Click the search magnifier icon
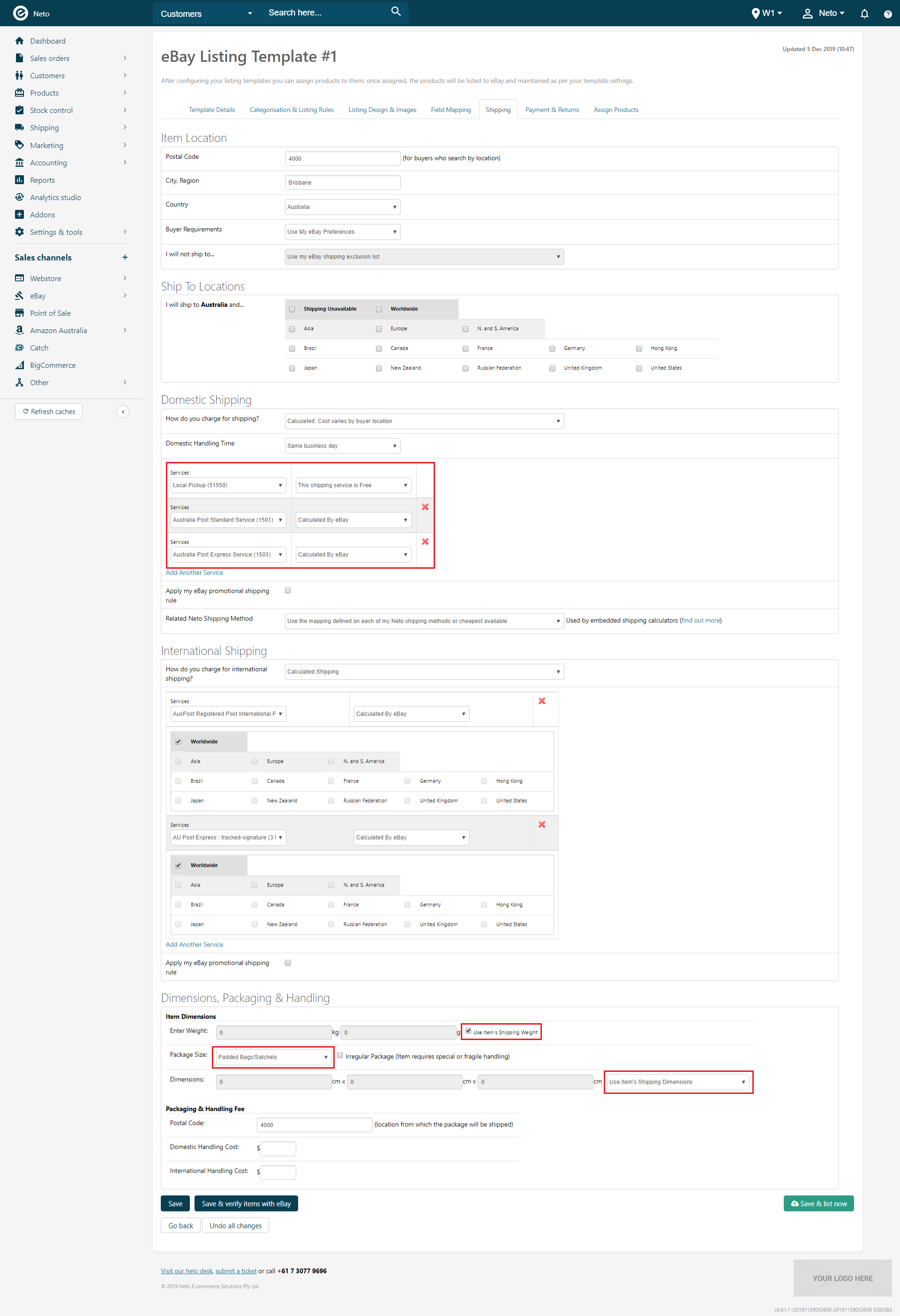This screenshot has width=900, height=1316. (396, 12)
